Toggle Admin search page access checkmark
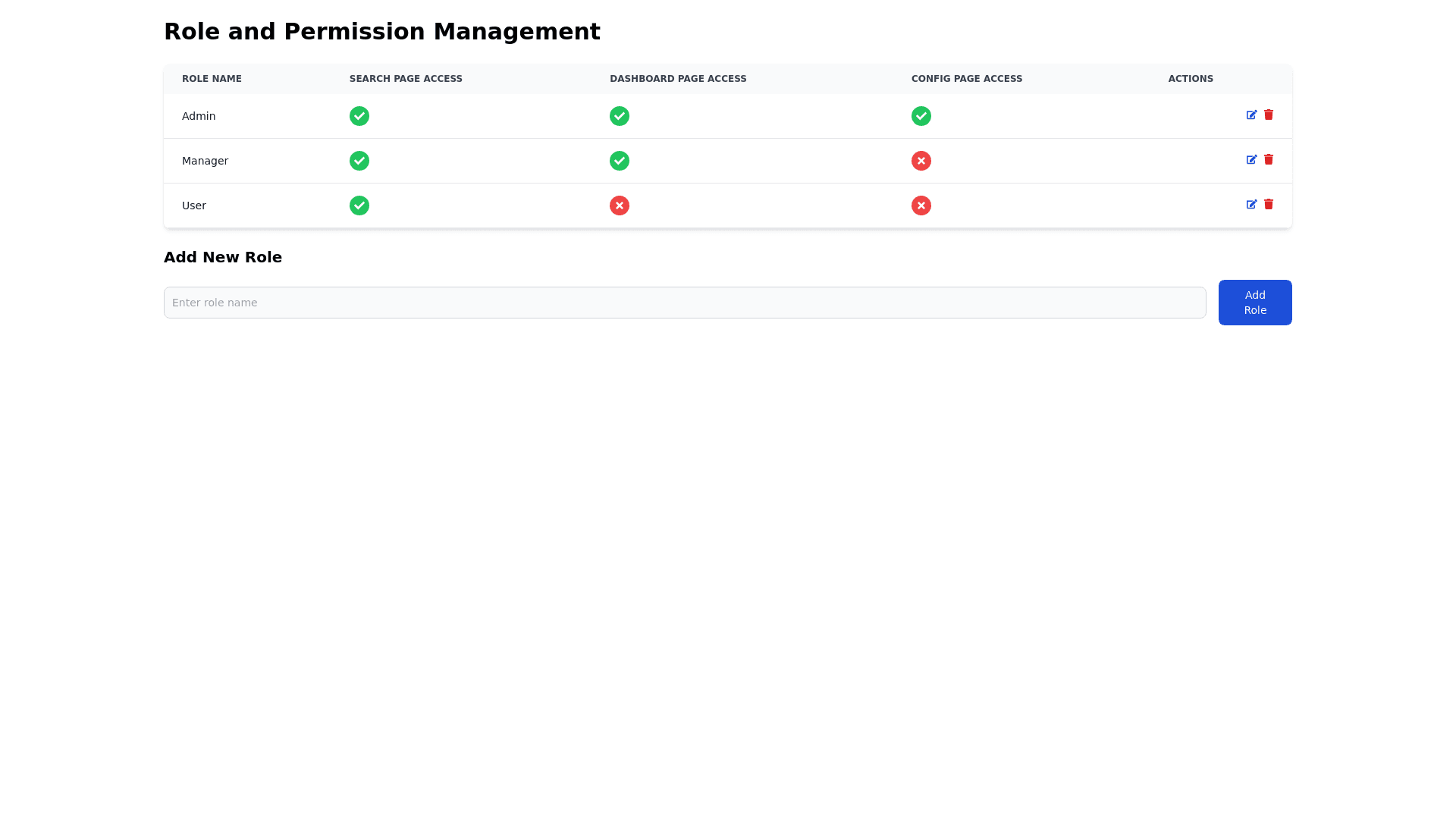Screen dimensions: 1456x819 click(359, 116)
